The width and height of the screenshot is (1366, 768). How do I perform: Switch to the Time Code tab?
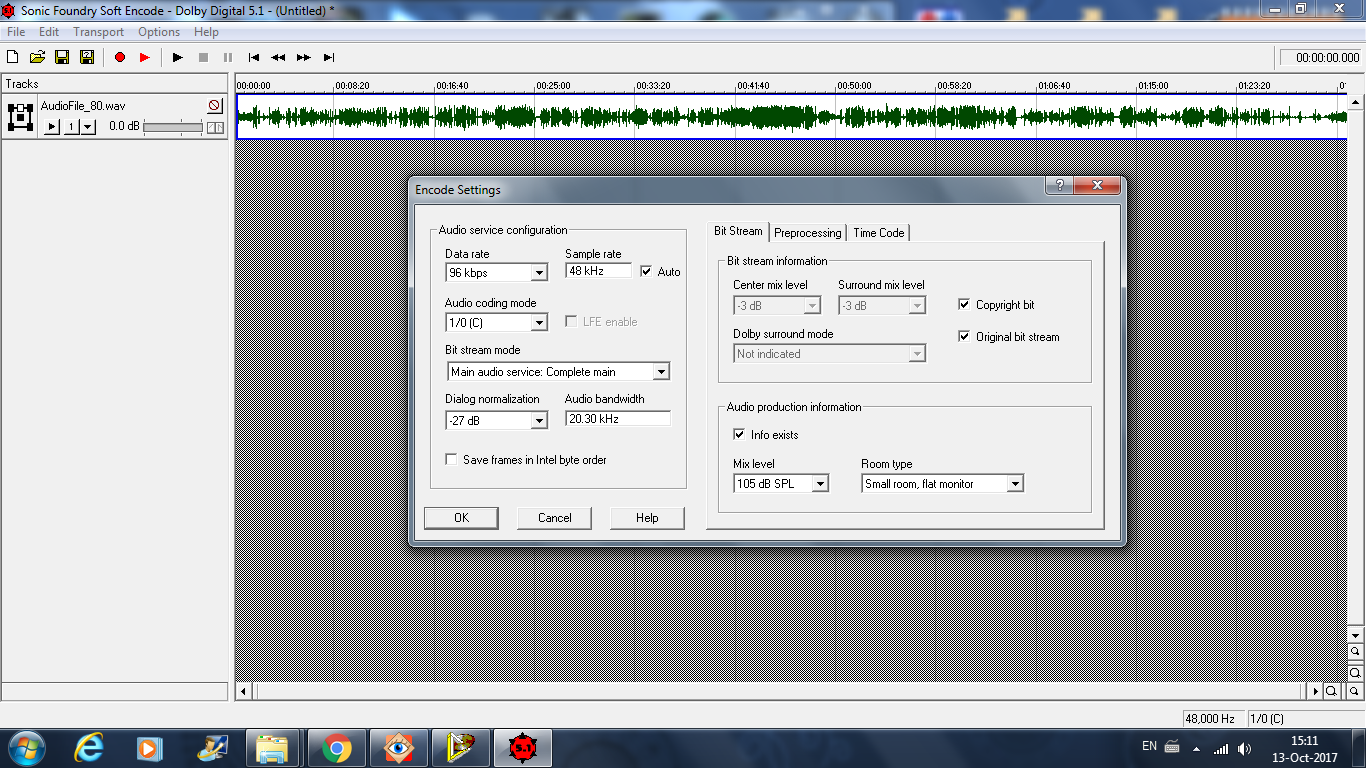(879, 233)
